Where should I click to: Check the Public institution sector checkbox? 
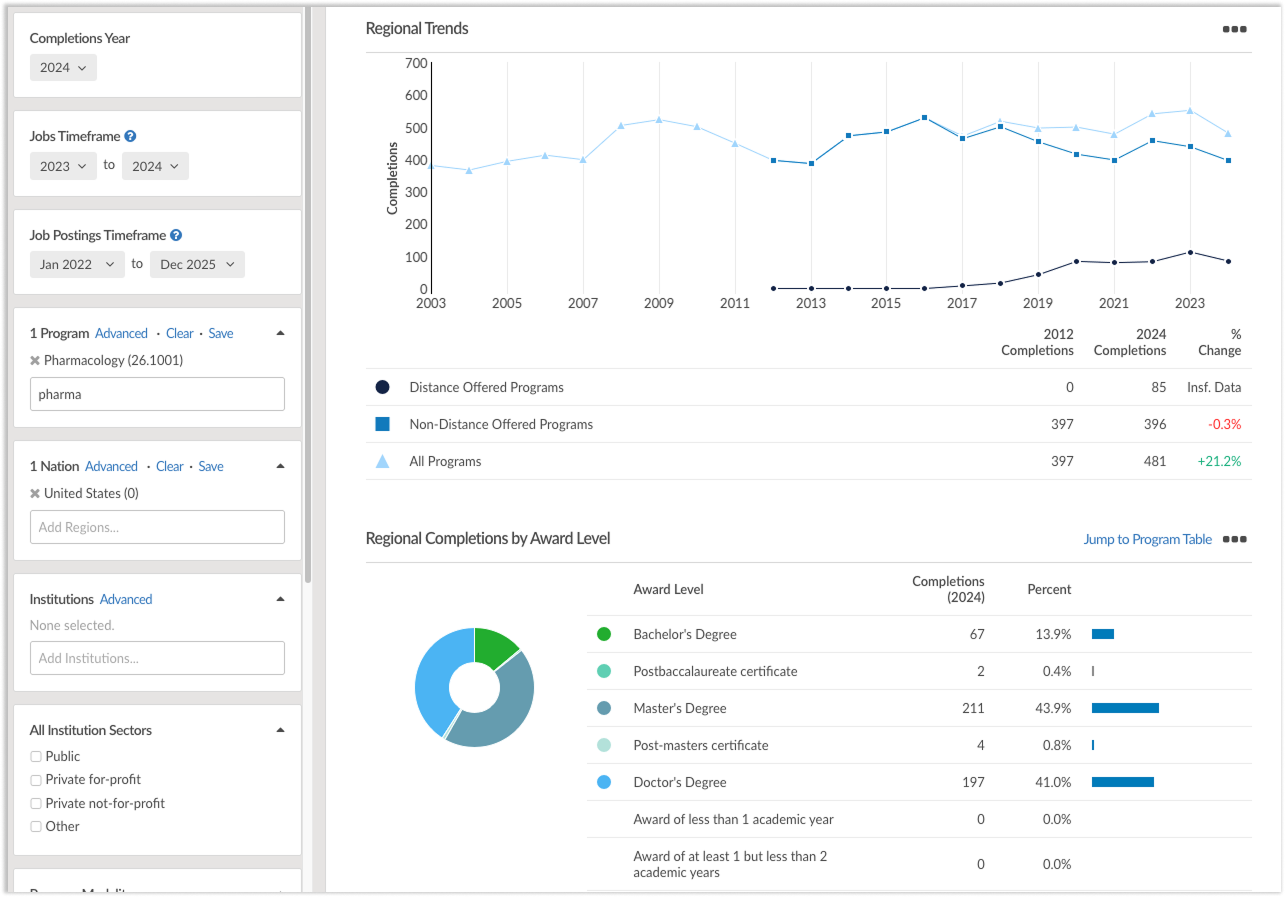click(x=36, y=756)
